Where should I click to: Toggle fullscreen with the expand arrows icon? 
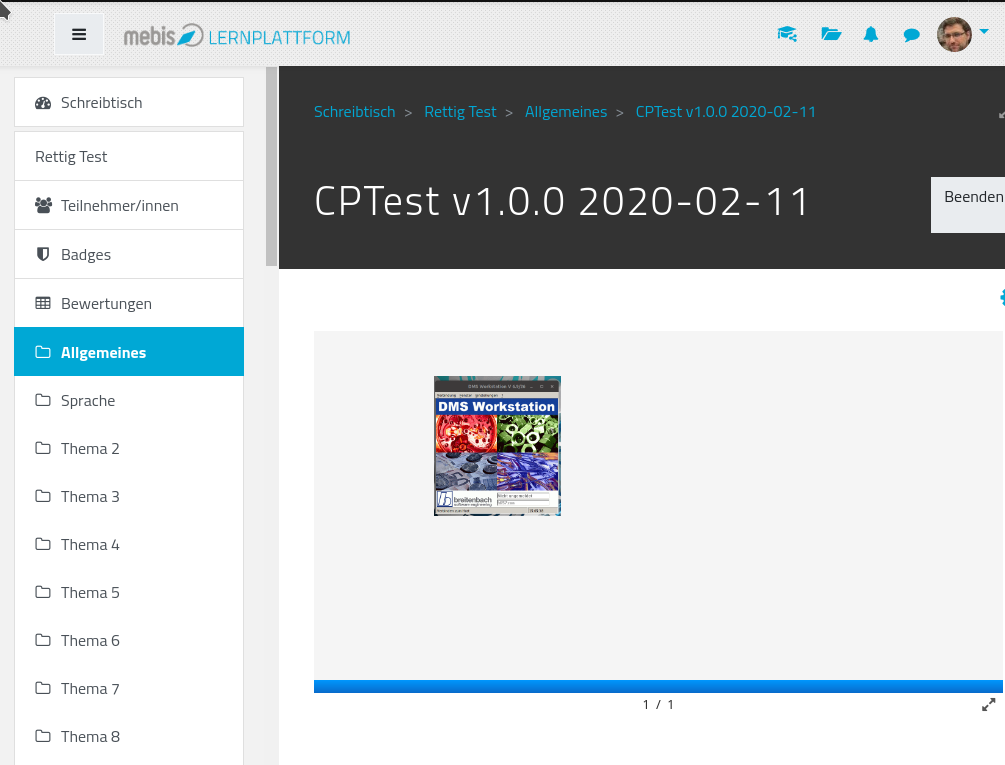(x=989, y=705)
